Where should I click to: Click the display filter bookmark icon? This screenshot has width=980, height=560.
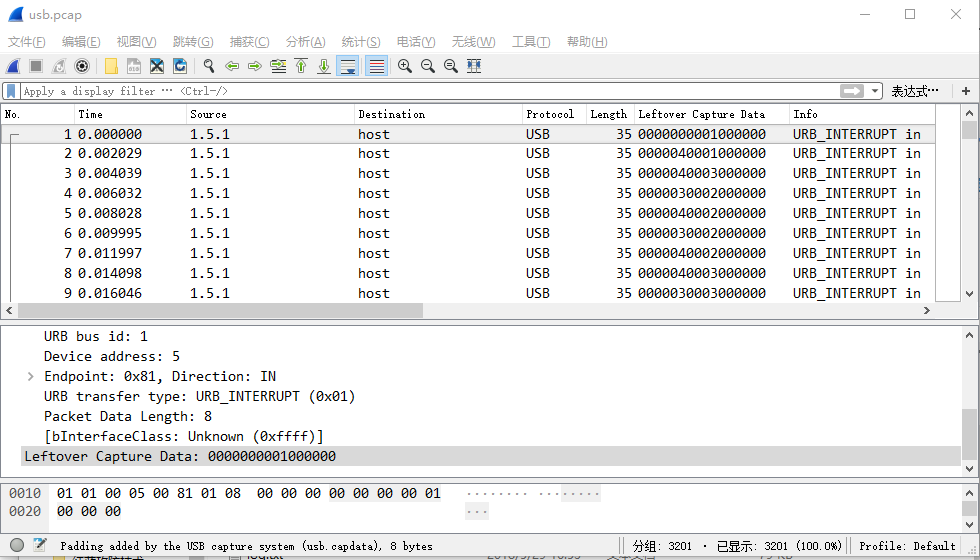(11, 91)
